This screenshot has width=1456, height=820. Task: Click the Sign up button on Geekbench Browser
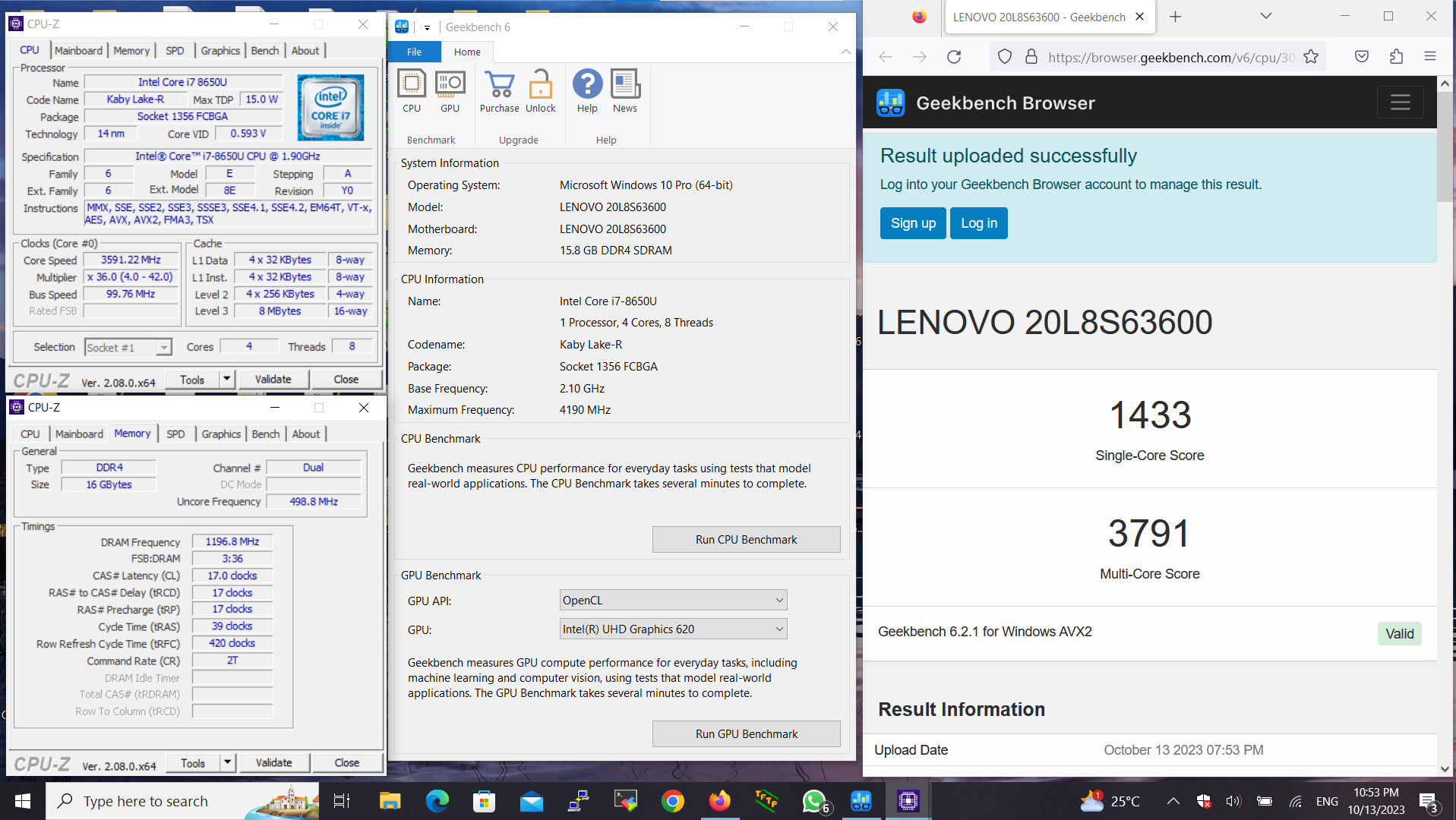(x=913, y=223)
